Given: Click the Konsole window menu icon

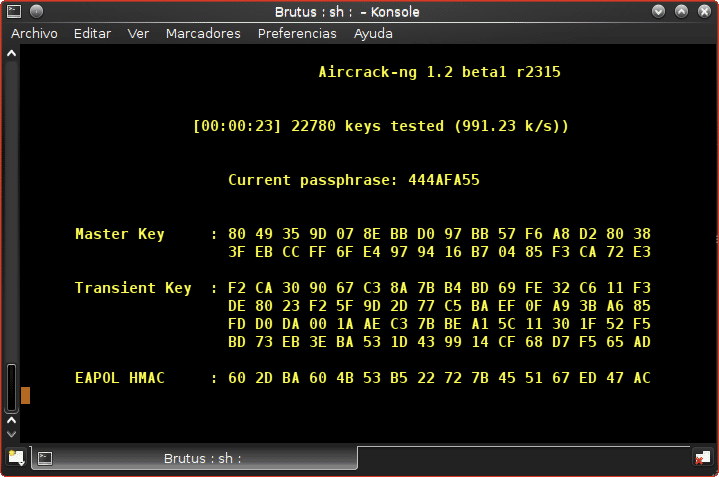Looking at the screenshot, I should pyautogui.click(x=13, y=11).
